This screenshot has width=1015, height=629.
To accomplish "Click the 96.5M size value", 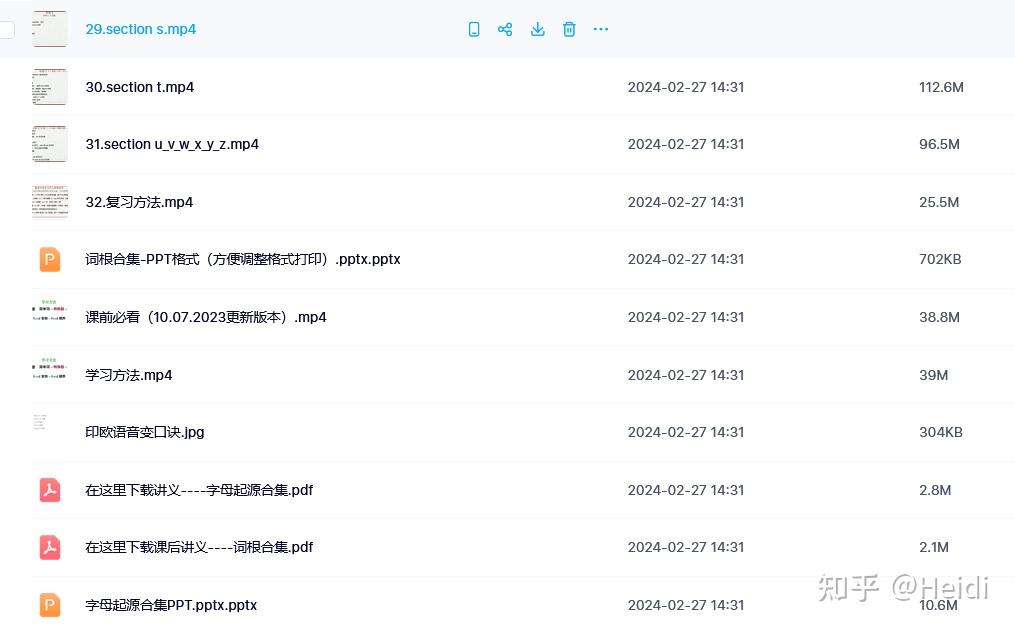I will coord(939,144).
